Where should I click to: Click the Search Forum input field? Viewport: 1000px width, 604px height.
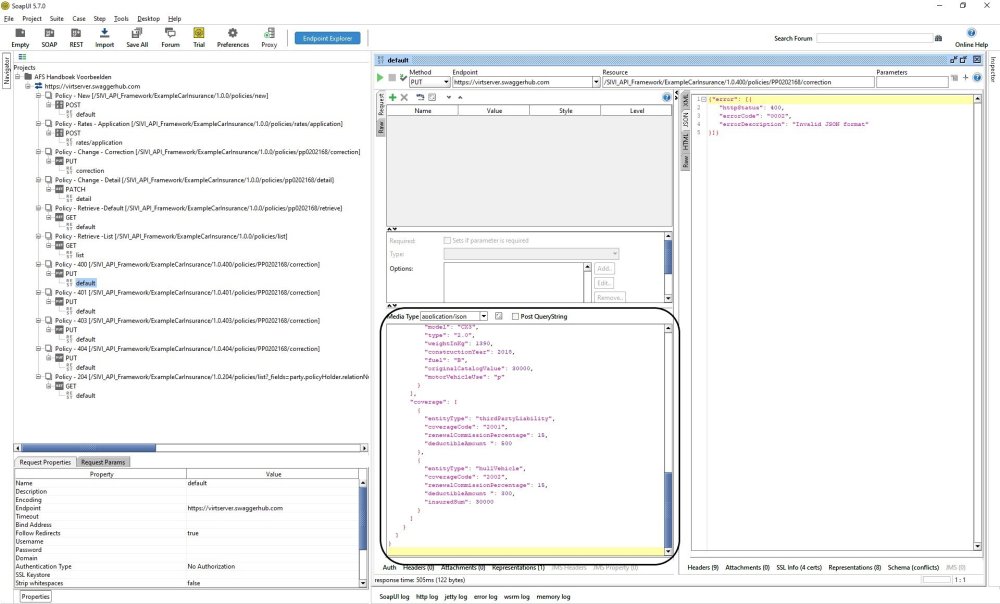(873, 38)
